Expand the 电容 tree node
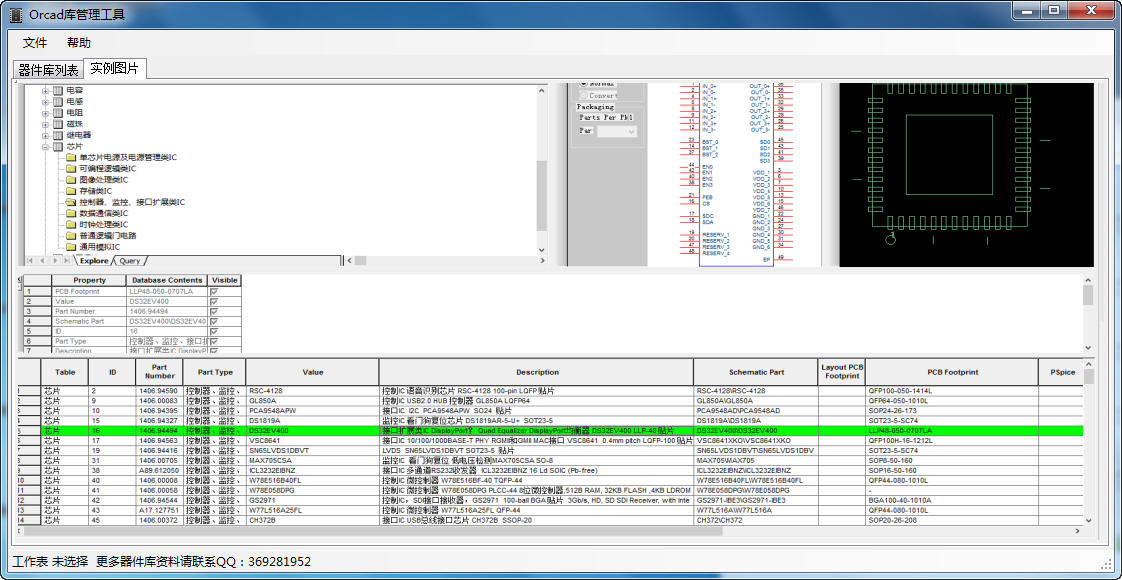Viewport: 1122px width, 580px height. 45,91
